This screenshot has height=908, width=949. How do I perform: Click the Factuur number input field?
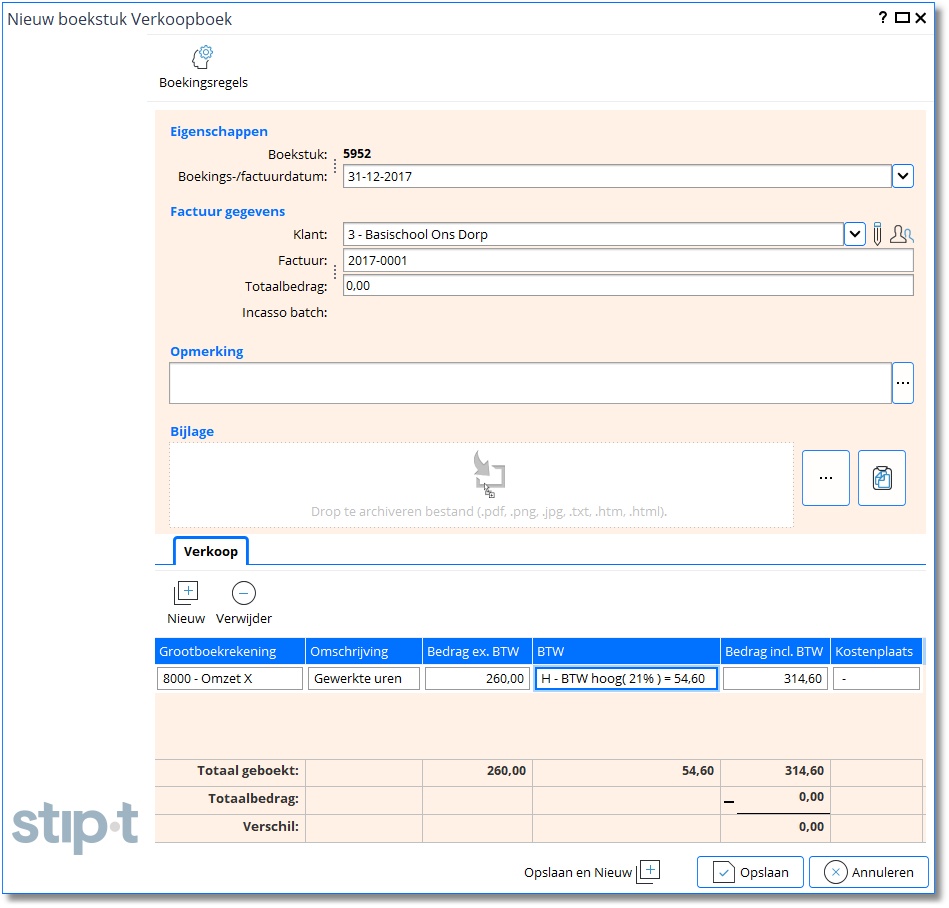click(627, 261)
